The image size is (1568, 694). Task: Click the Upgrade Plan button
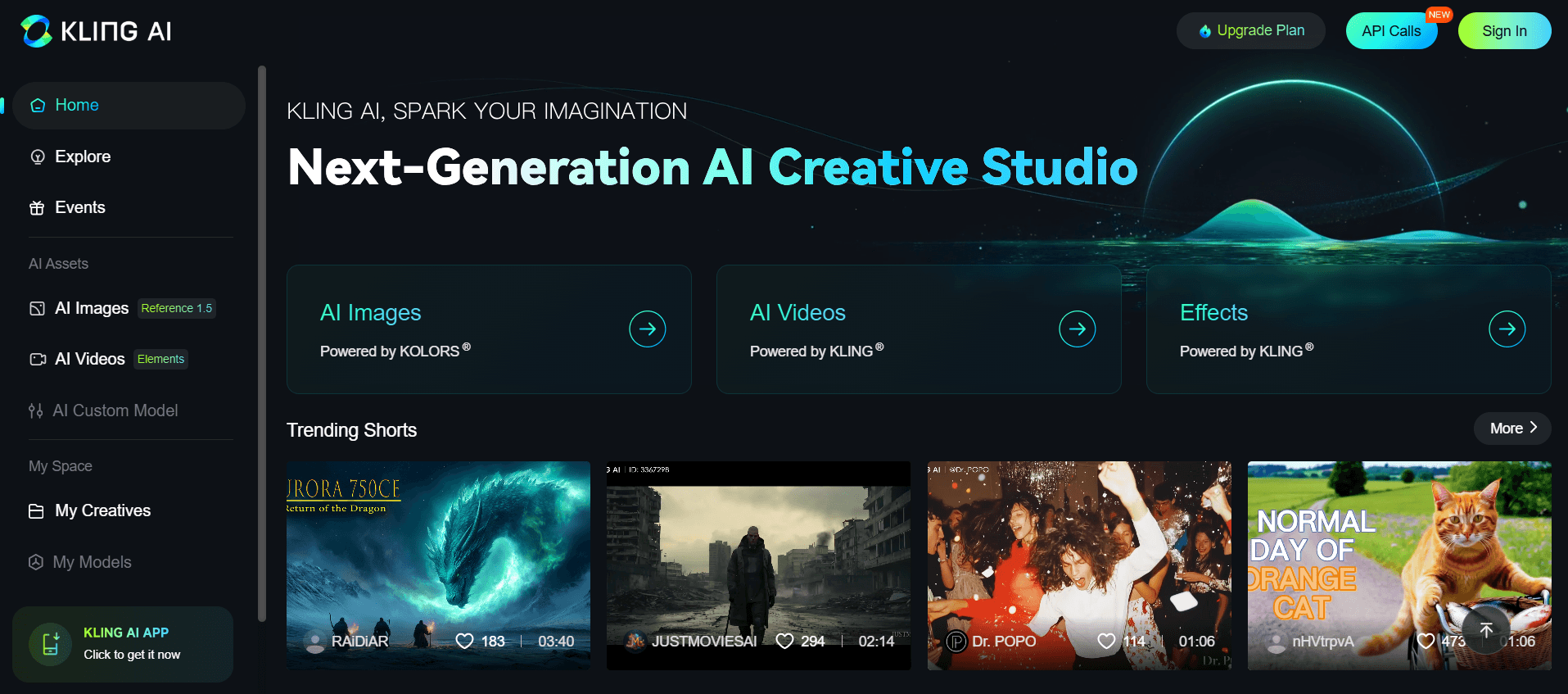pos(1250,31)
